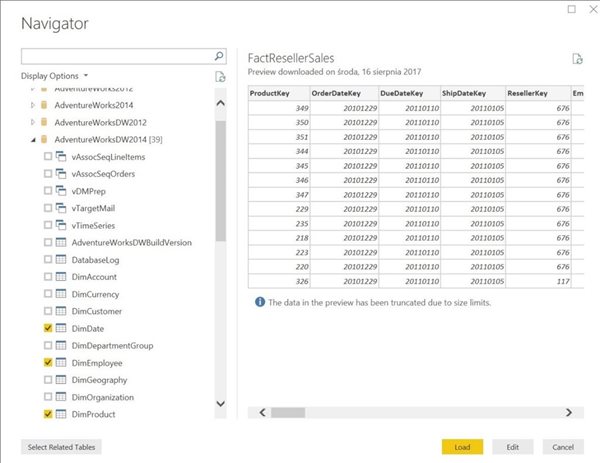This screenshot has height=463, width=600.
Task: Click the tree scroll down arrow
Action: coord(220,403)
